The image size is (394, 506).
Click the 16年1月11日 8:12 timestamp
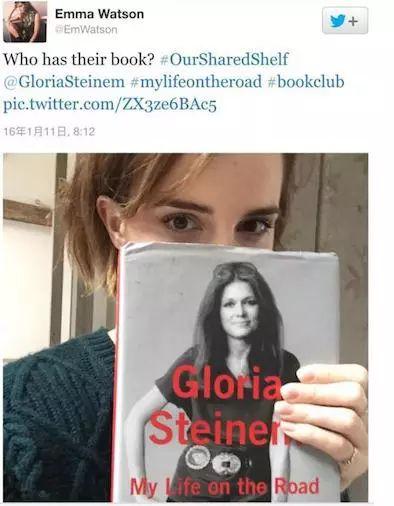tap(49, 131)
